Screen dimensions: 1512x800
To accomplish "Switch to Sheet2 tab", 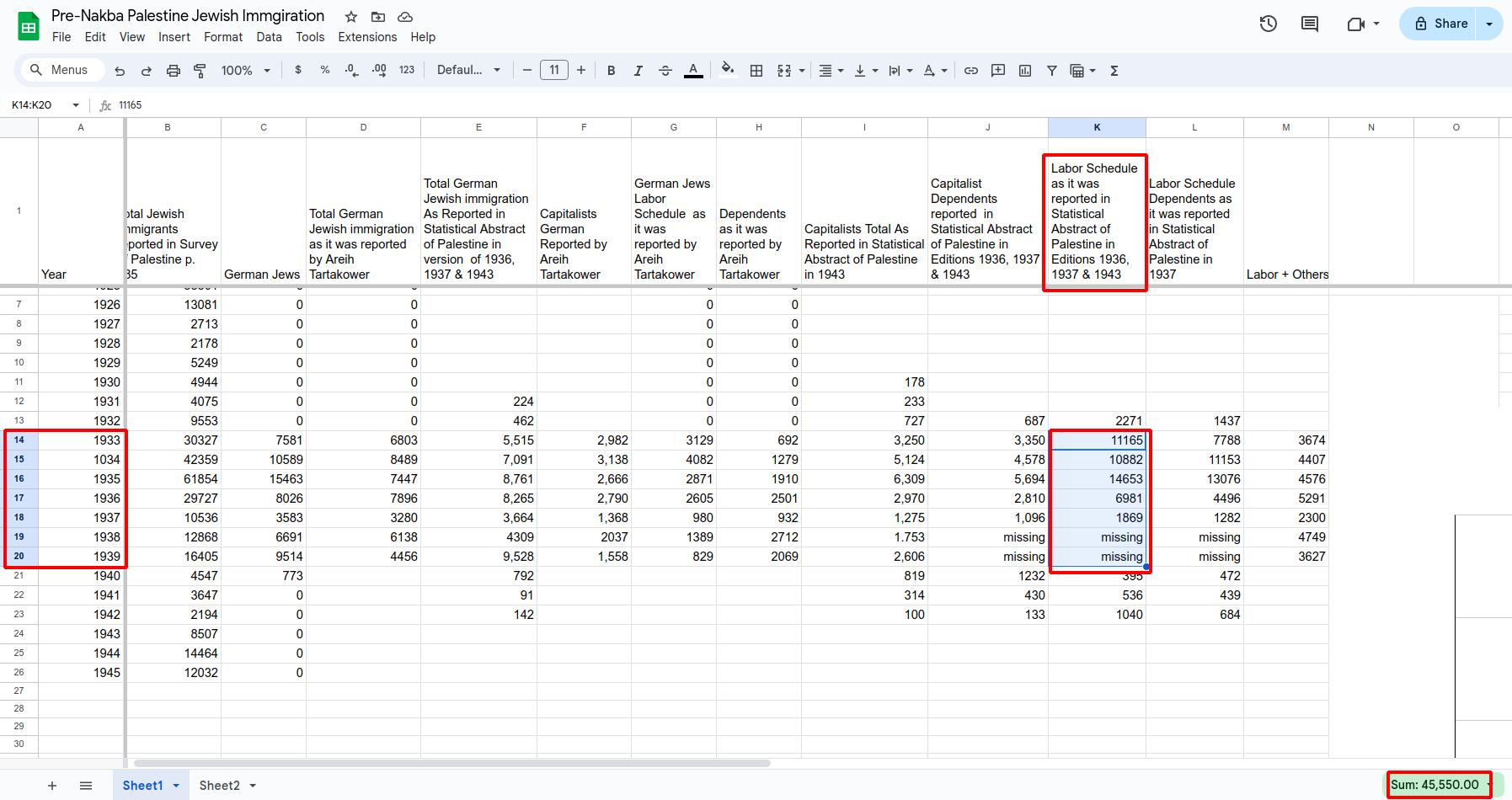I will 227,786.
